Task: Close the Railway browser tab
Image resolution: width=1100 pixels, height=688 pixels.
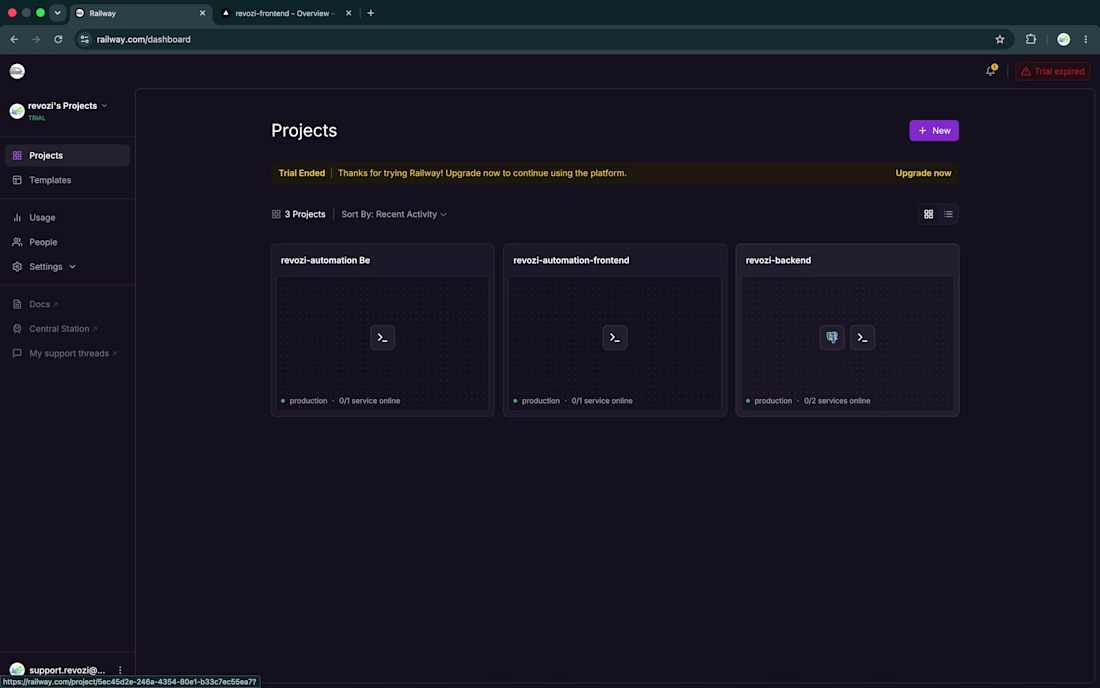Action: [202, 13]
